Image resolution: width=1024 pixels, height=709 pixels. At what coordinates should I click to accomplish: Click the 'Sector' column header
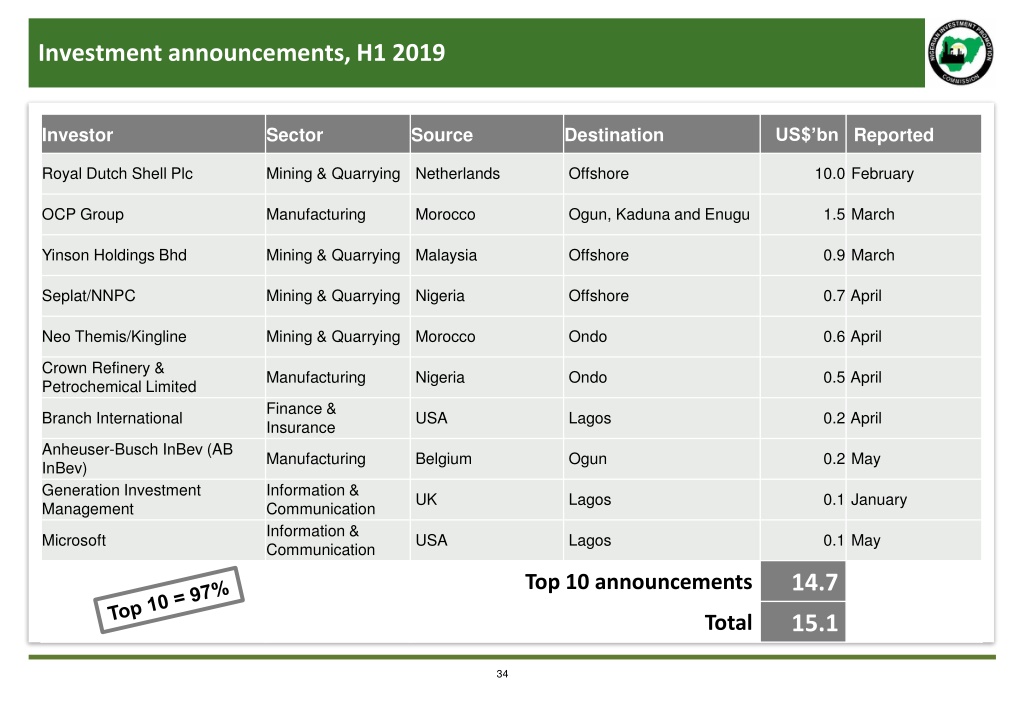[338, 134]
